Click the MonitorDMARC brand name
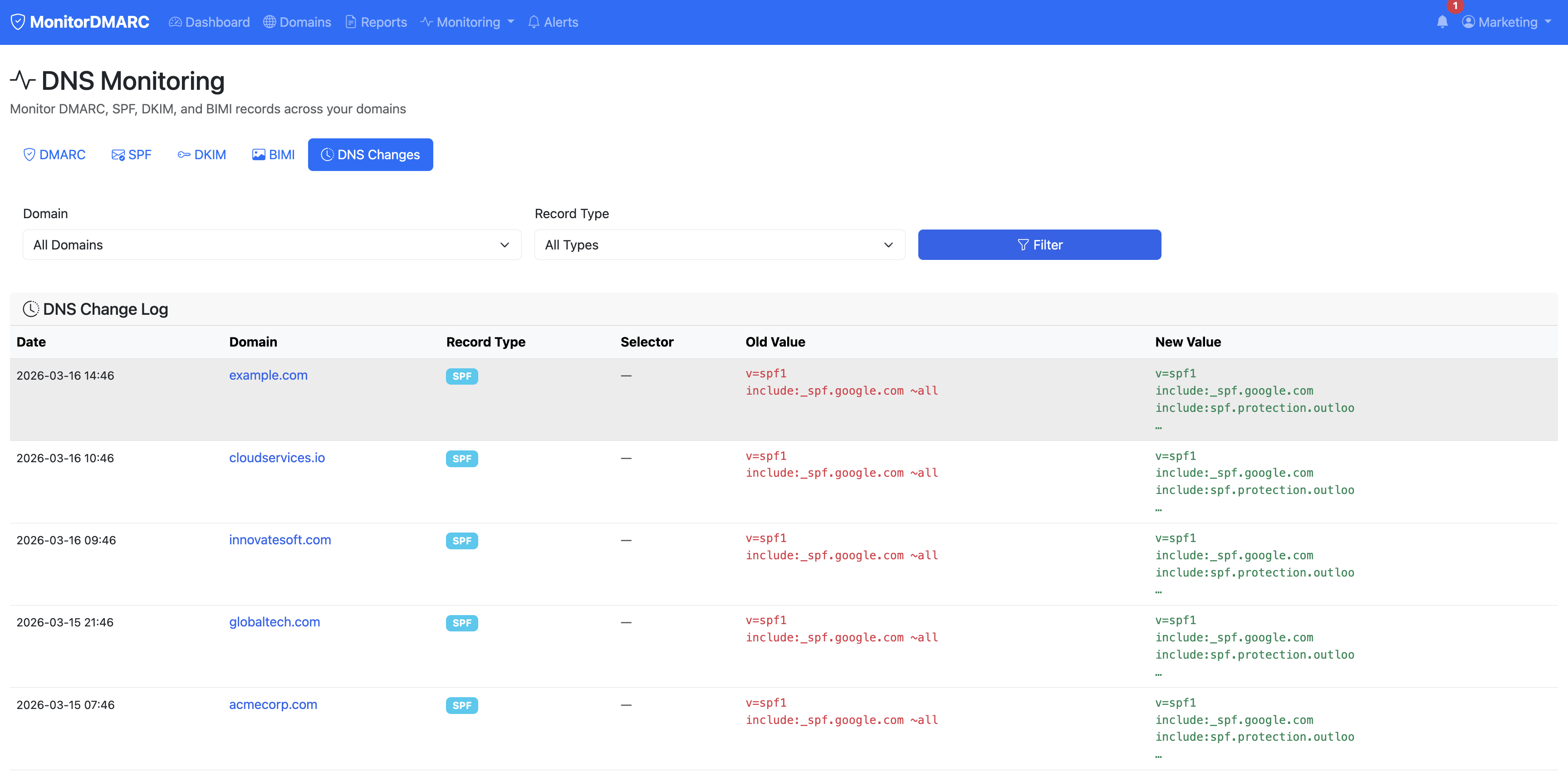1568x782 pixels. point(89,22)
